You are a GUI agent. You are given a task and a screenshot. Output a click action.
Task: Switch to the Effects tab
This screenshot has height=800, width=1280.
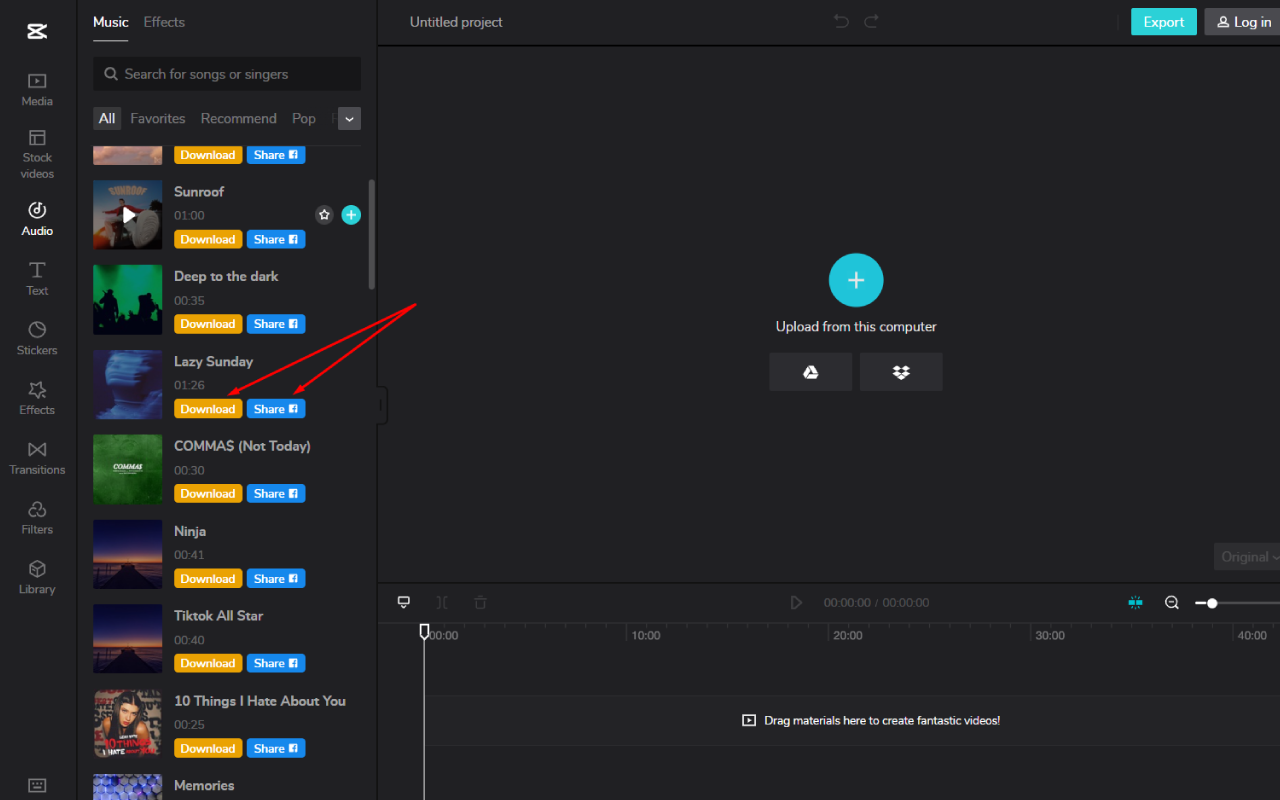[163, 22]
